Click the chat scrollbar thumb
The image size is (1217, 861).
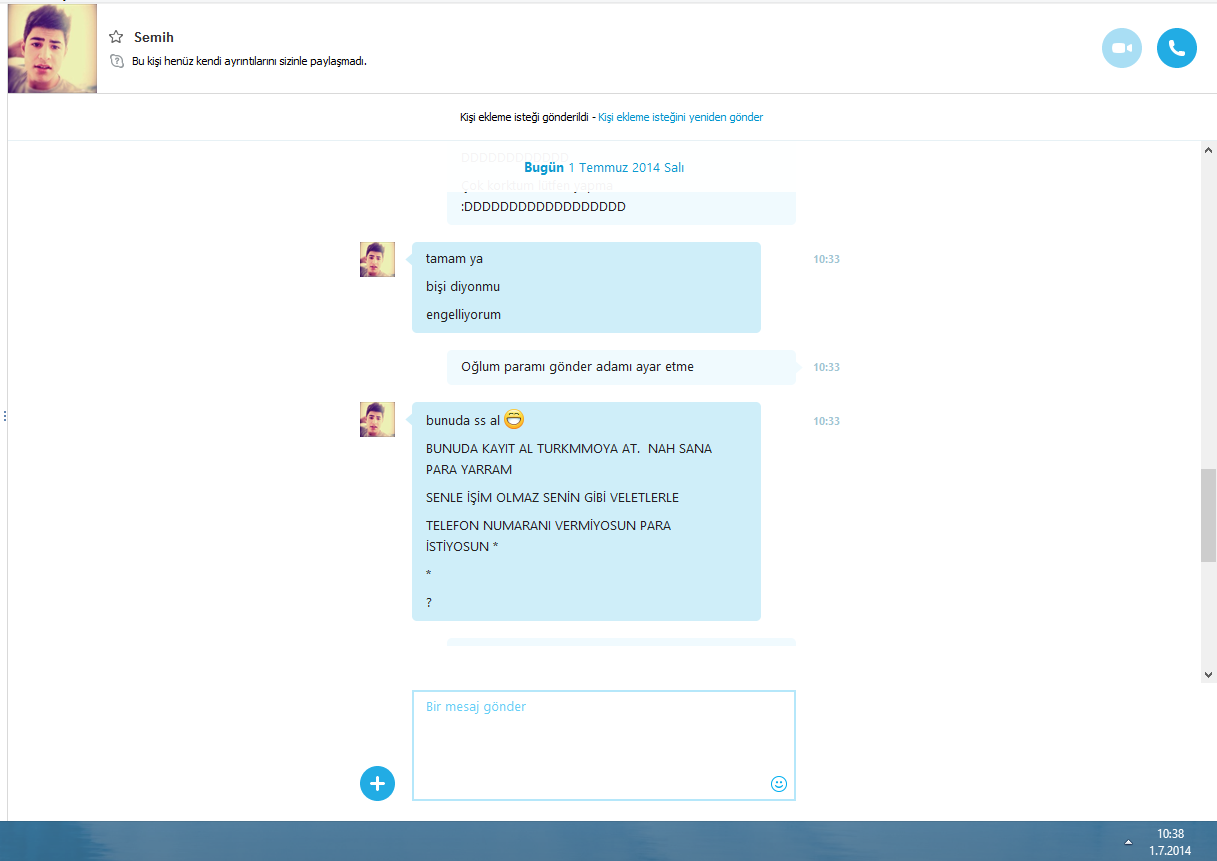click(x=1208, y=516)
